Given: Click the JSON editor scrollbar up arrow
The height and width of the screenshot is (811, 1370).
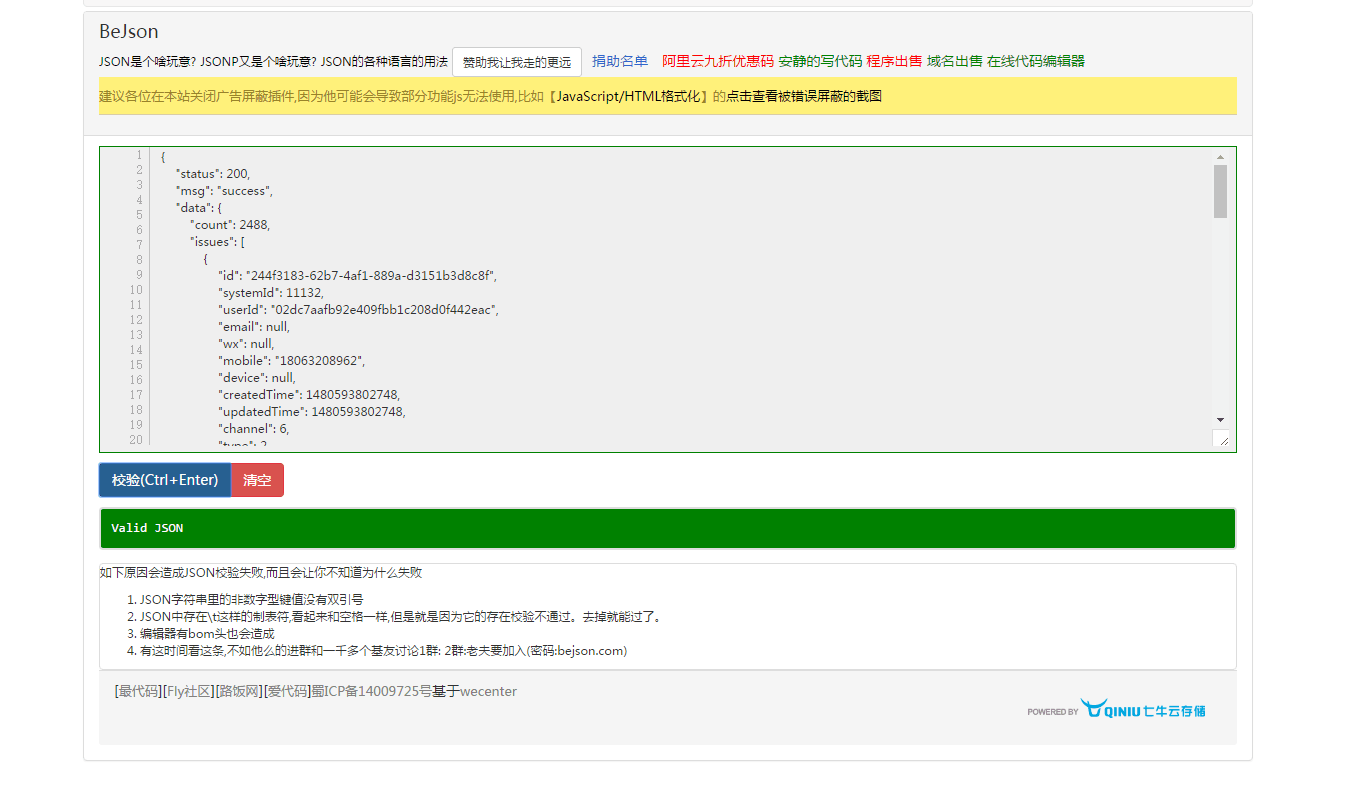Looking at the screenshot, I should pos(1220,157).
